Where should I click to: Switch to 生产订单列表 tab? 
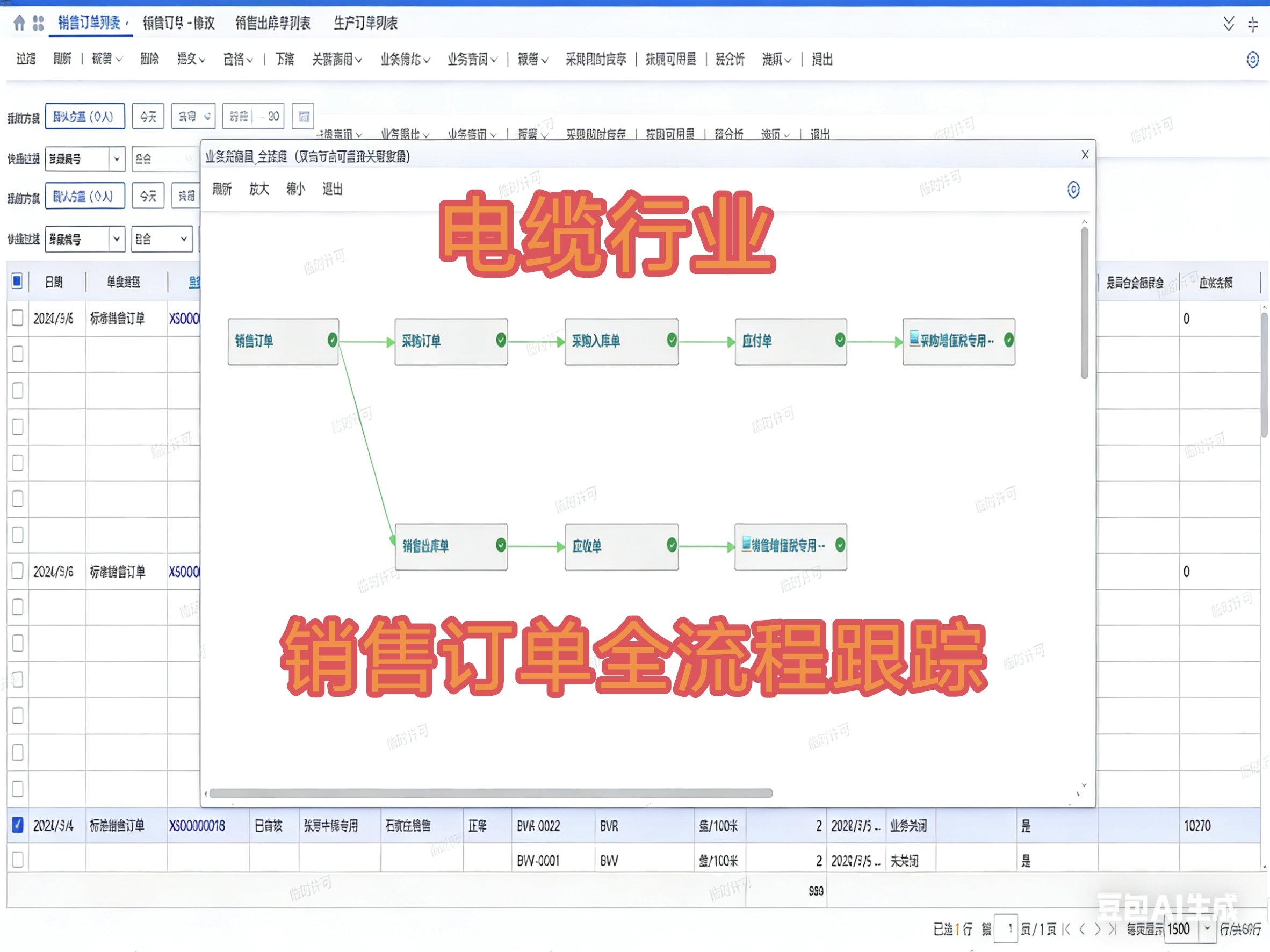(x=365, y=23)
